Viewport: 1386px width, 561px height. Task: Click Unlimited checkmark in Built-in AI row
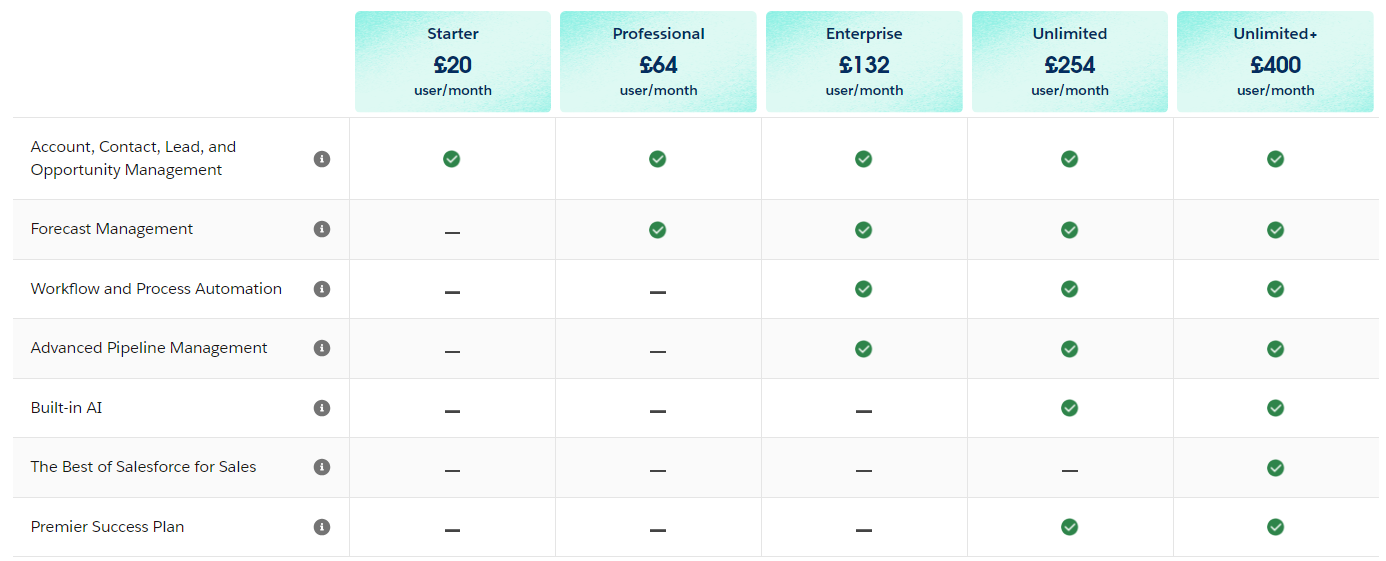1069,408
